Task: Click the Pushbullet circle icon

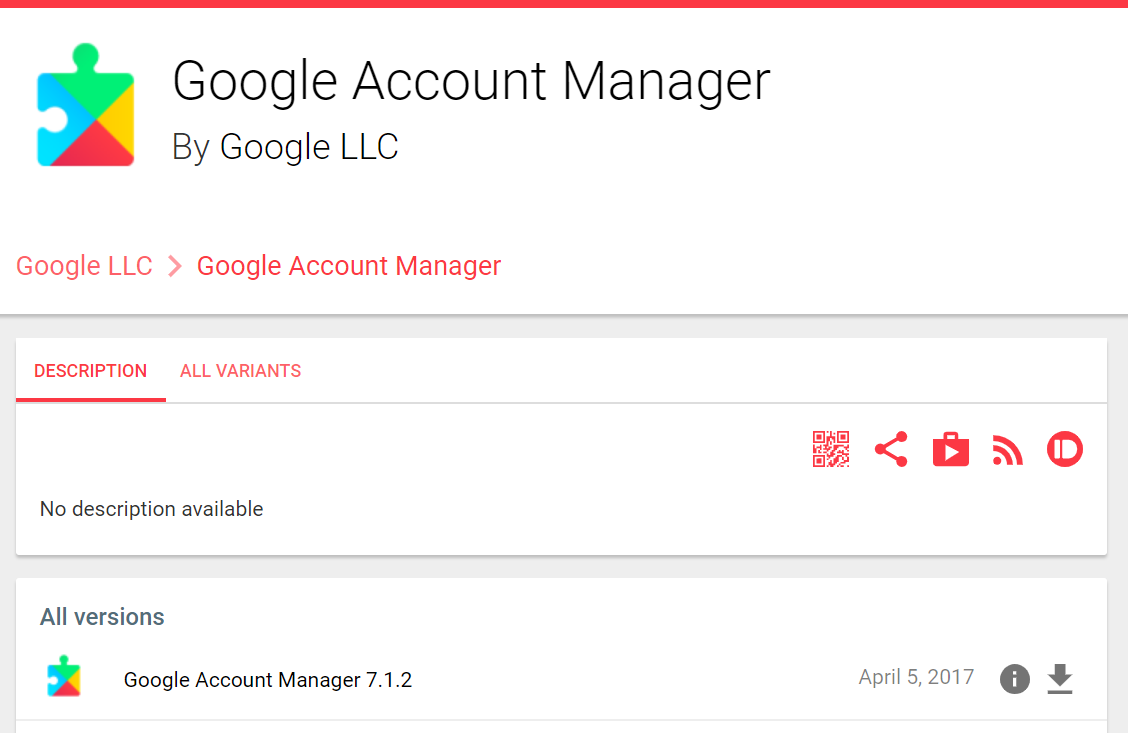Action: pos(1065,450)
